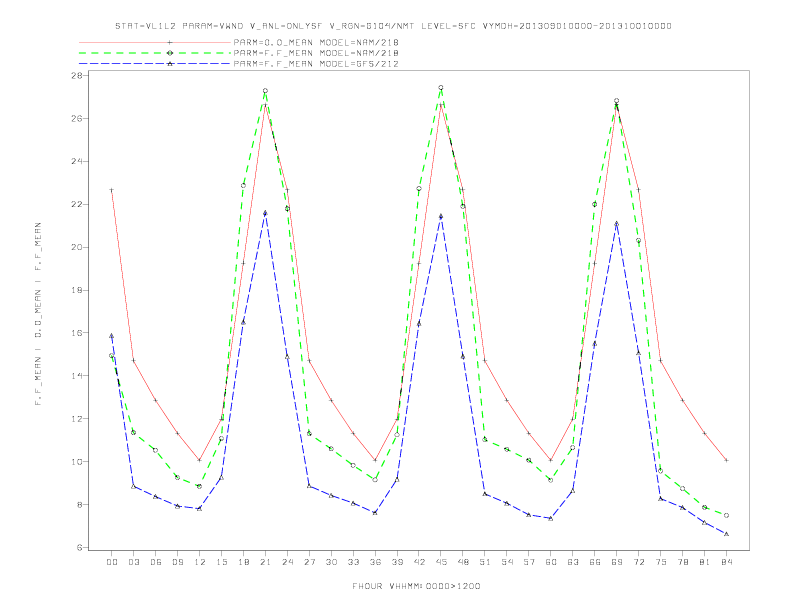Click x-axis forecast hour label 54

click(x=507, y=562)
